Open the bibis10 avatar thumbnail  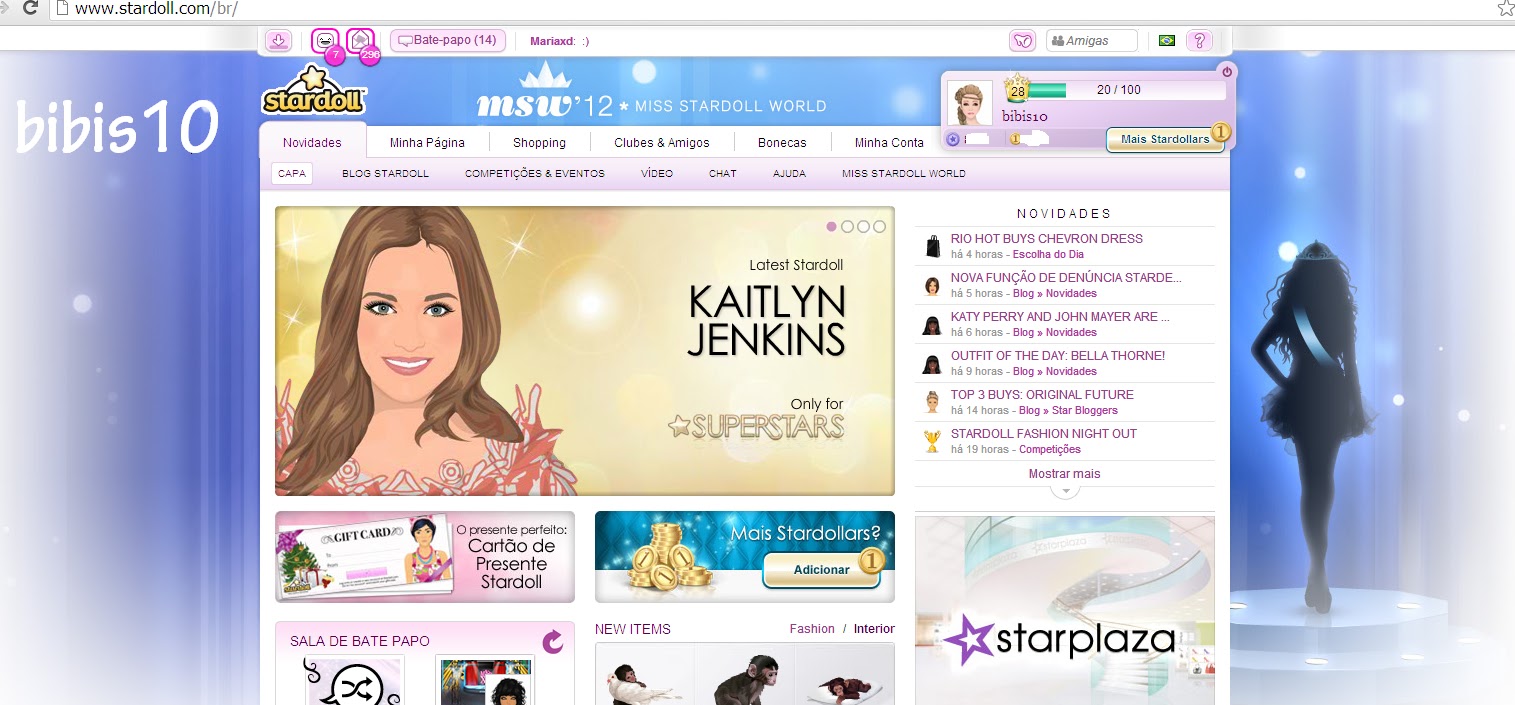pyautogui.click(x=969, y=104)
